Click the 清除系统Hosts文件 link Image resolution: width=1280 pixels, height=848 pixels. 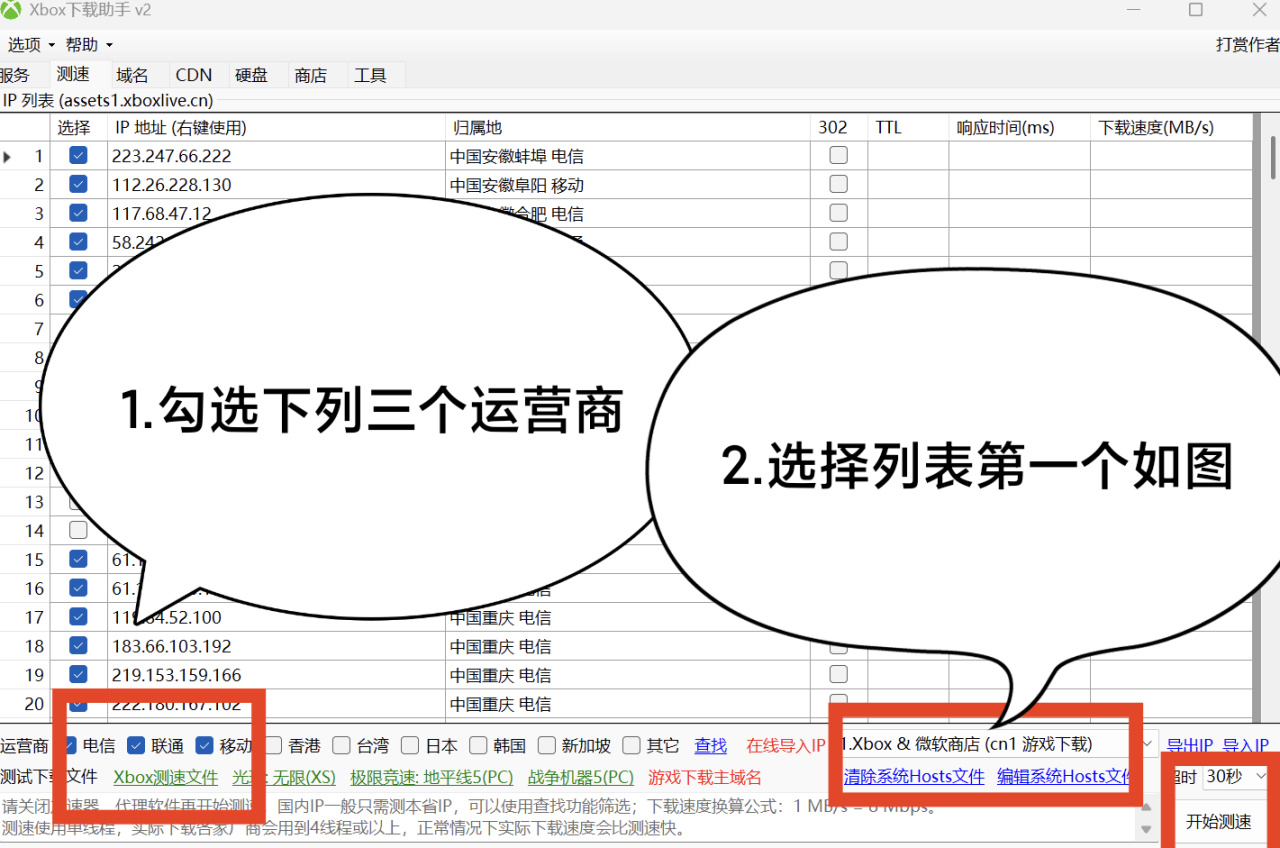(914, 776)
